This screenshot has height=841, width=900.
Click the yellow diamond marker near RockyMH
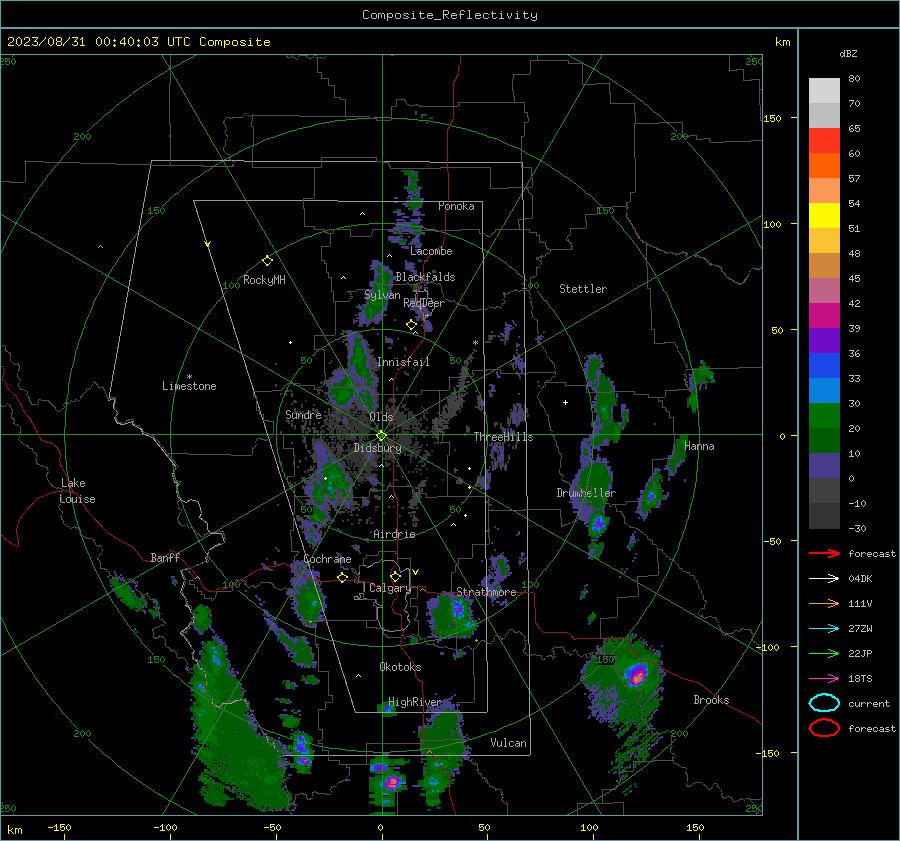tap(267, 261)
